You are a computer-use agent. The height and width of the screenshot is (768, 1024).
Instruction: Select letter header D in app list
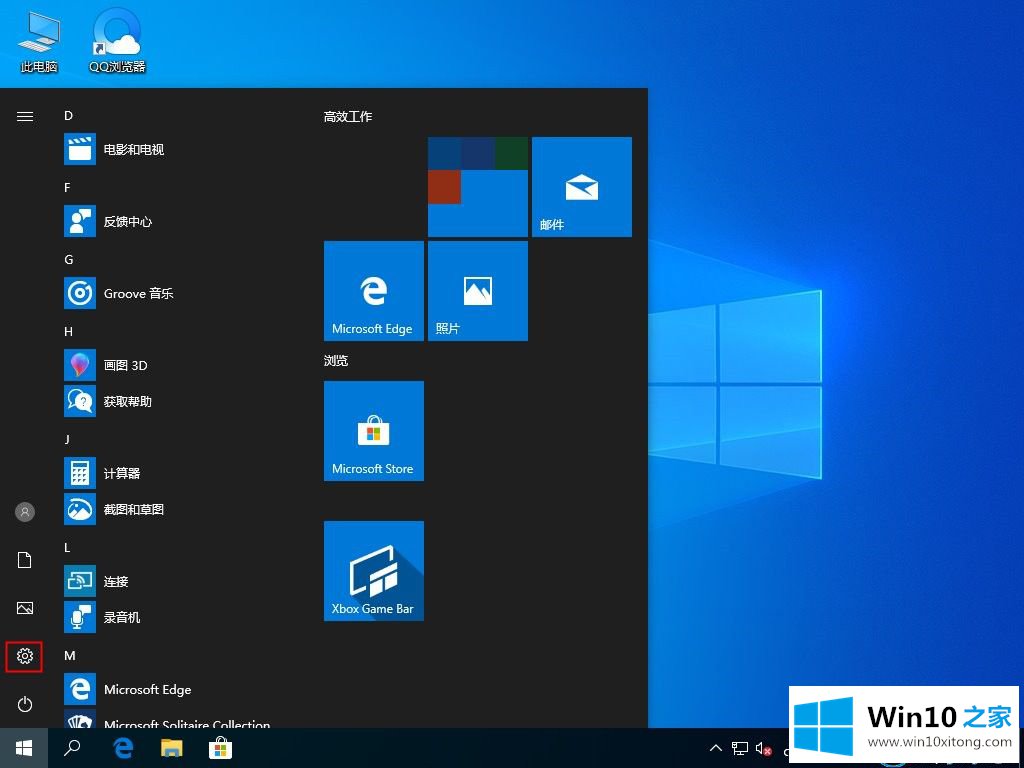pyautogui.click(x=69, y=116)
